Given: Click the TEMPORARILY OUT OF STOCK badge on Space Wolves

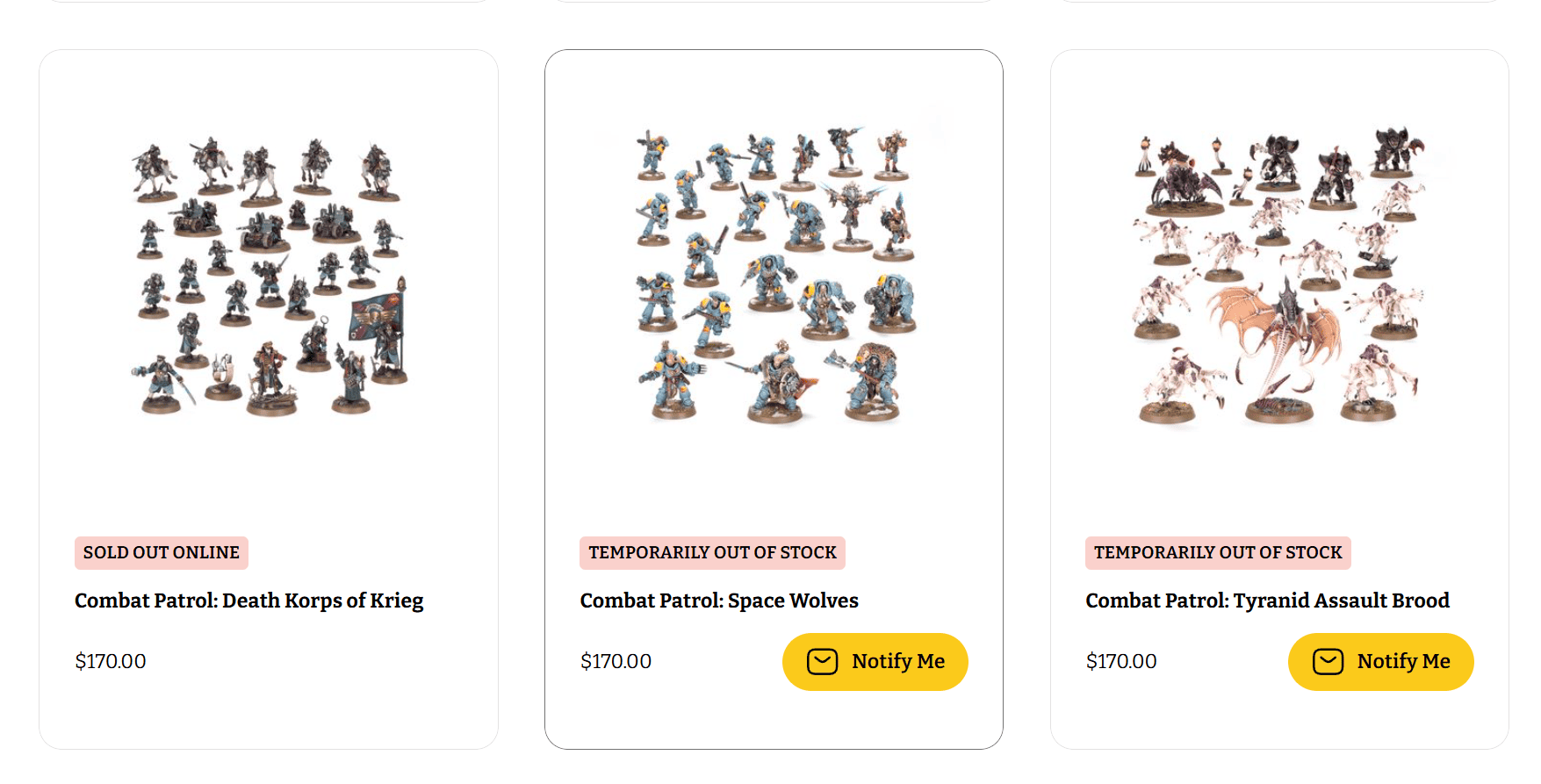Looking at the screenshot, I should [712, 552].
